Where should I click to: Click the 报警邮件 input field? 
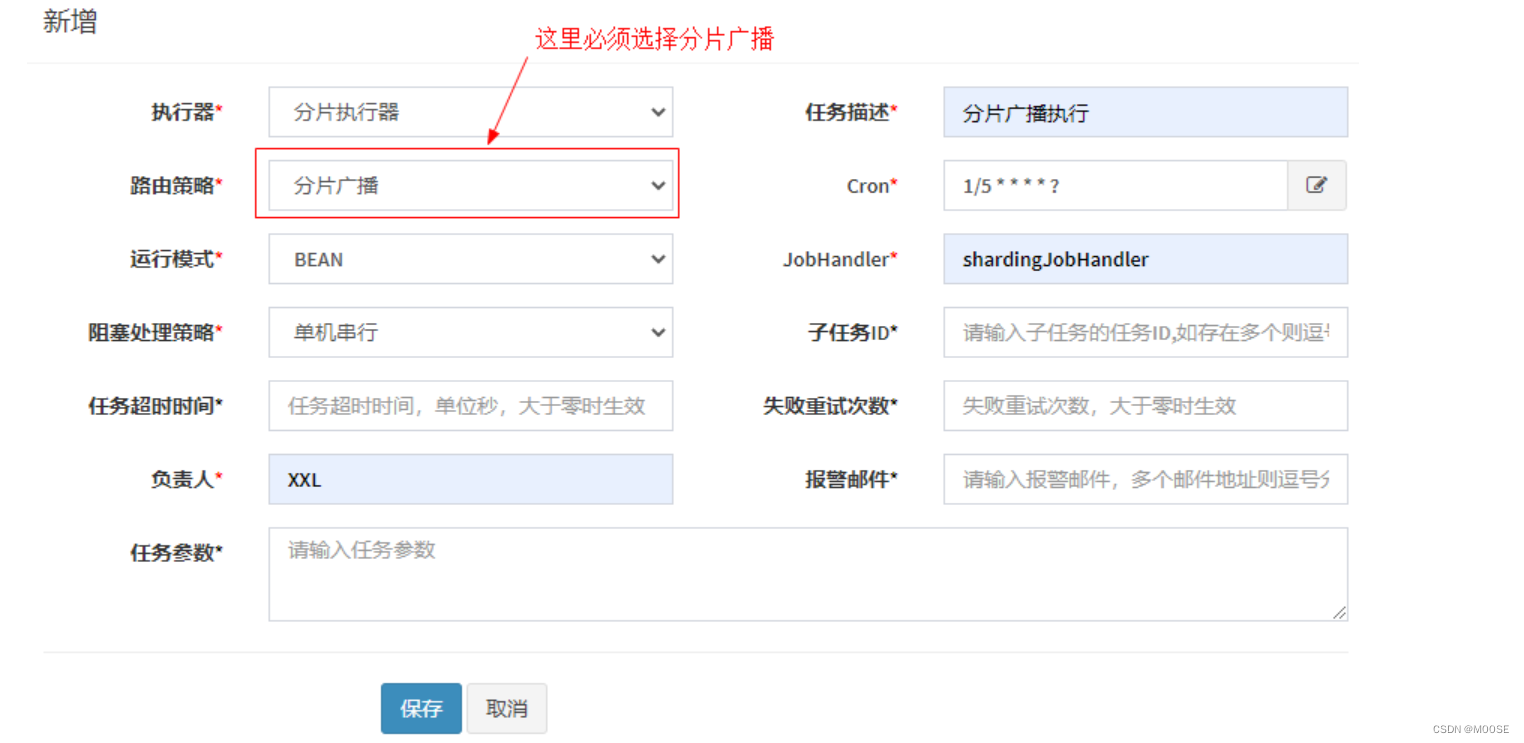[1145, 479]
